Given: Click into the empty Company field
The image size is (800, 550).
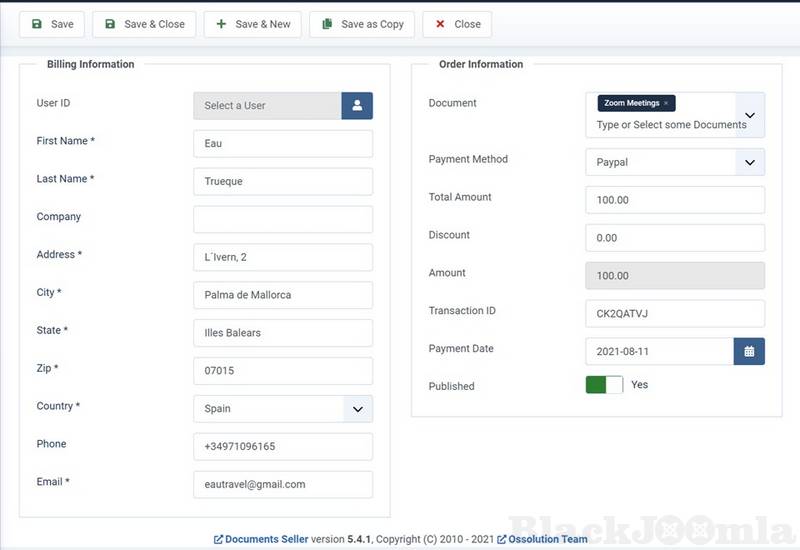Looking at the screenshot, I should 282,219.
